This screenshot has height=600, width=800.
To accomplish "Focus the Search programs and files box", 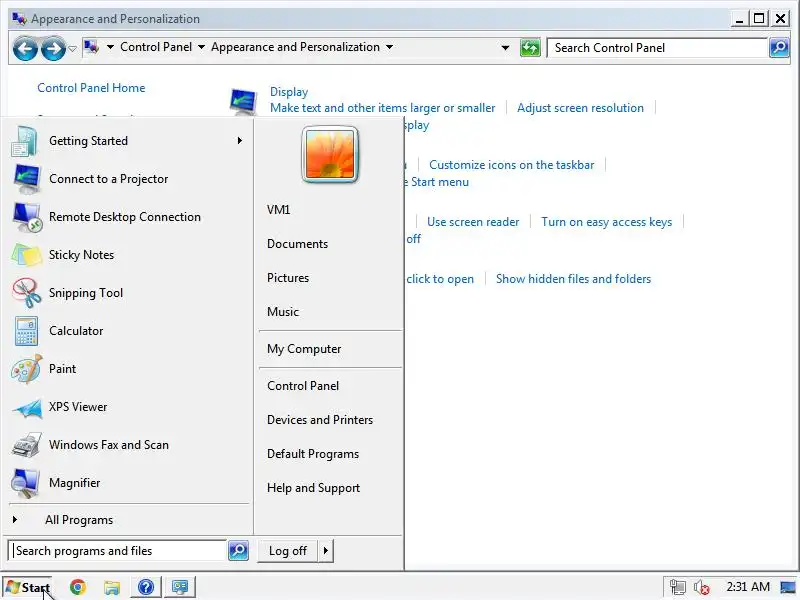I will [117, 551].
